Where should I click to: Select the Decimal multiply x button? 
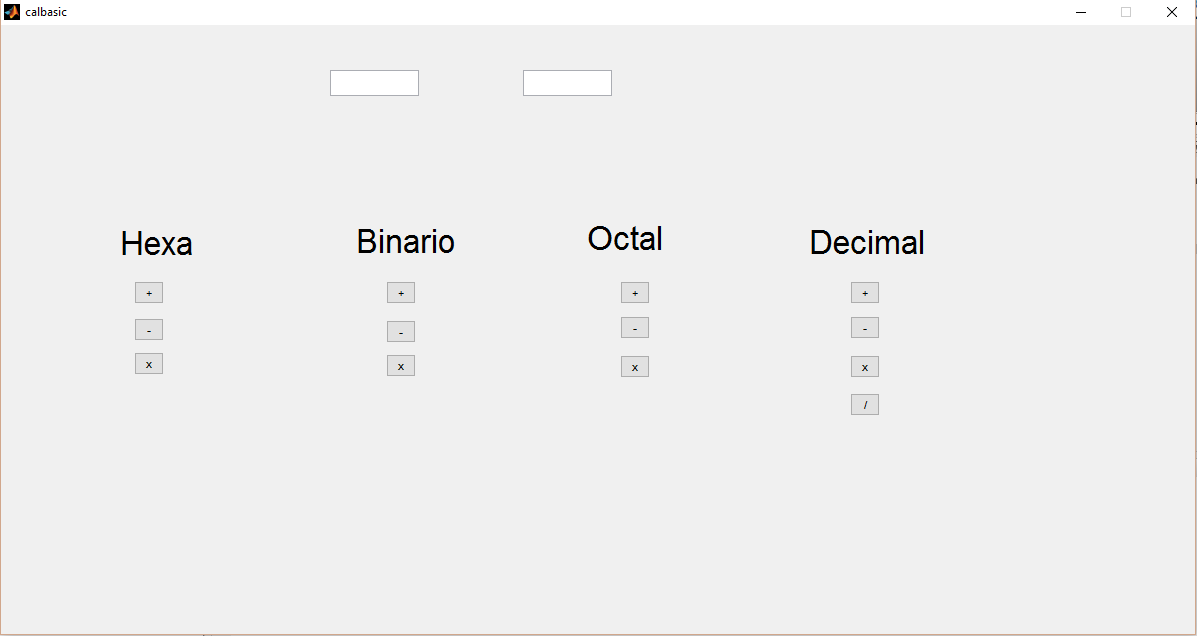[x=865, y=366]
